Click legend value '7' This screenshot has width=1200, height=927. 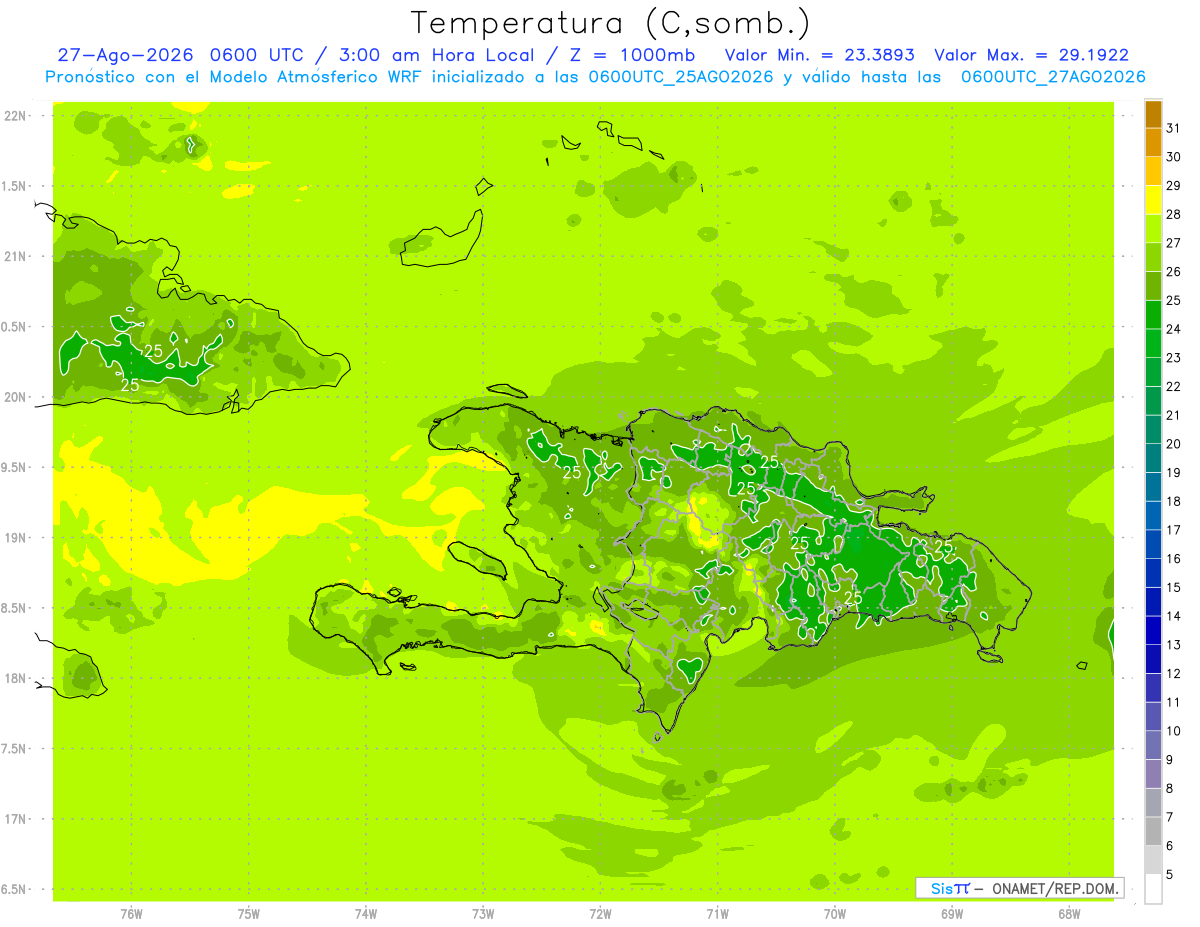tap(1170, 817)
